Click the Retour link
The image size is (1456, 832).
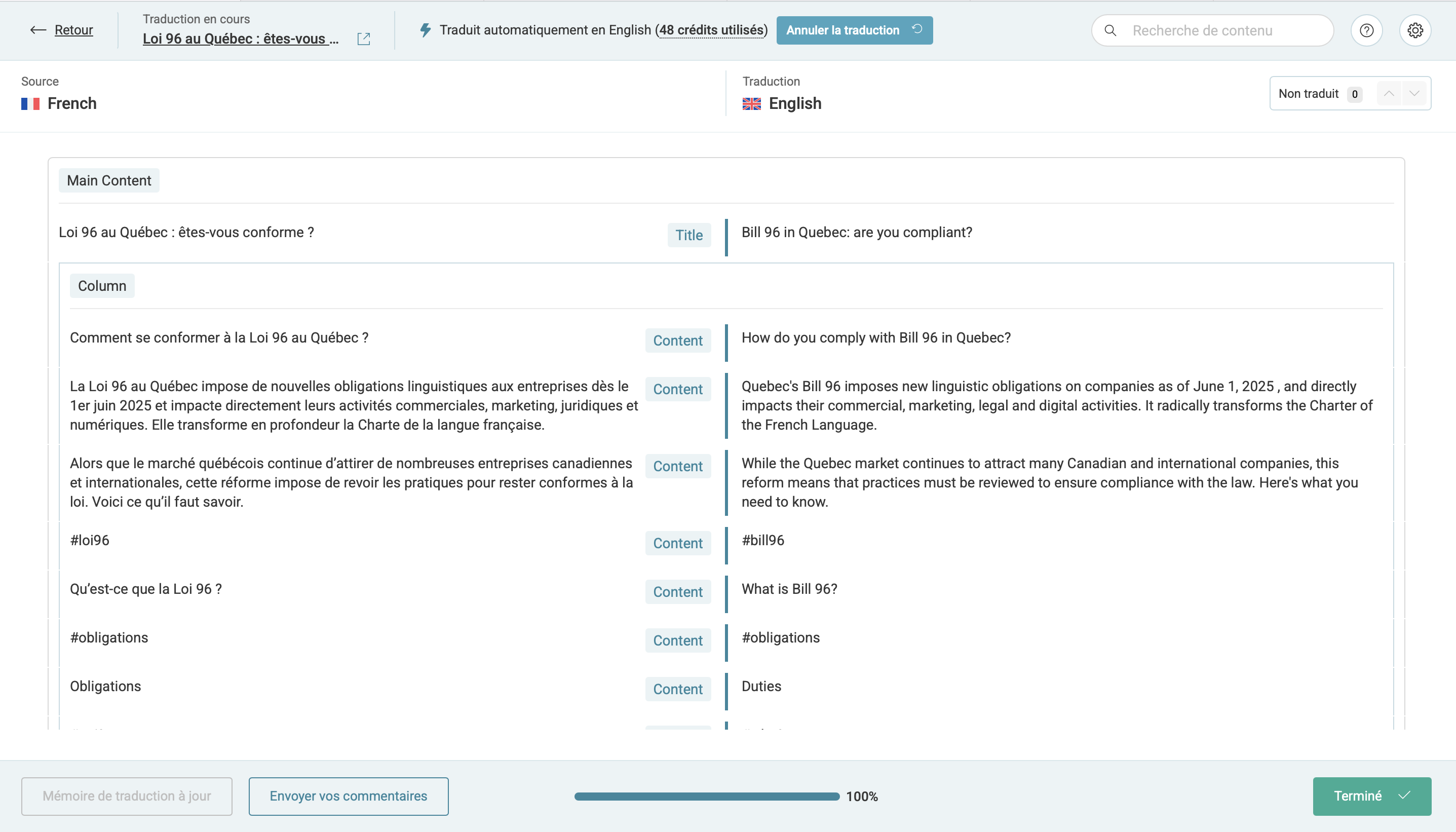[x=73, y=30]
